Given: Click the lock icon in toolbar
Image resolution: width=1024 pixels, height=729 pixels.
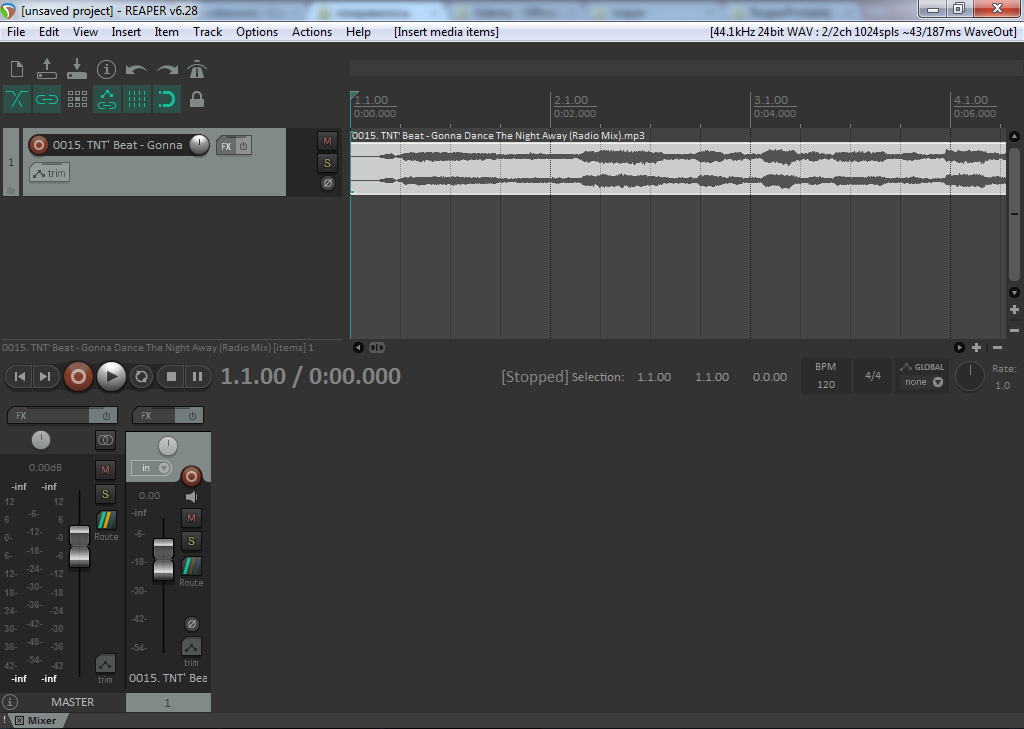Looking at the screenshot, I should [197, 99].
